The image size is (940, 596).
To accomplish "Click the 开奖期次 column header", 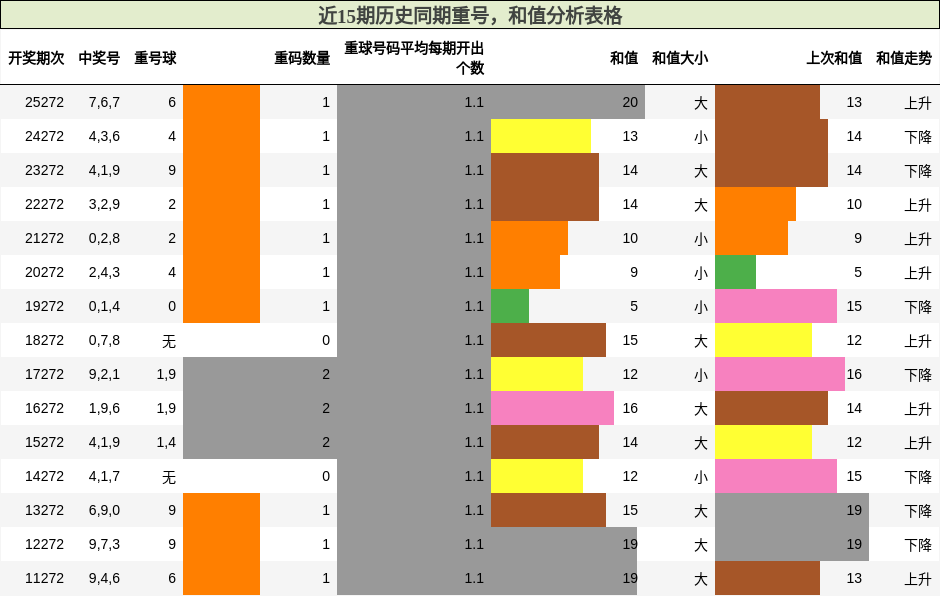I will (36, 58).
